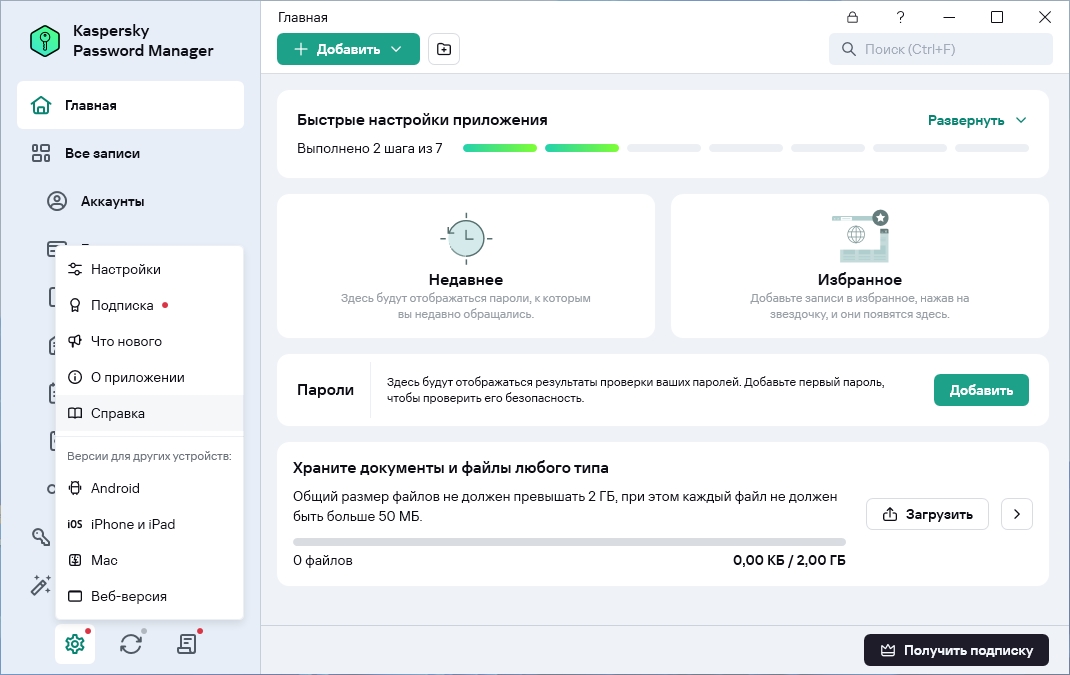
Task: Click the 0 файлов label
Action: tap(323, 560)
